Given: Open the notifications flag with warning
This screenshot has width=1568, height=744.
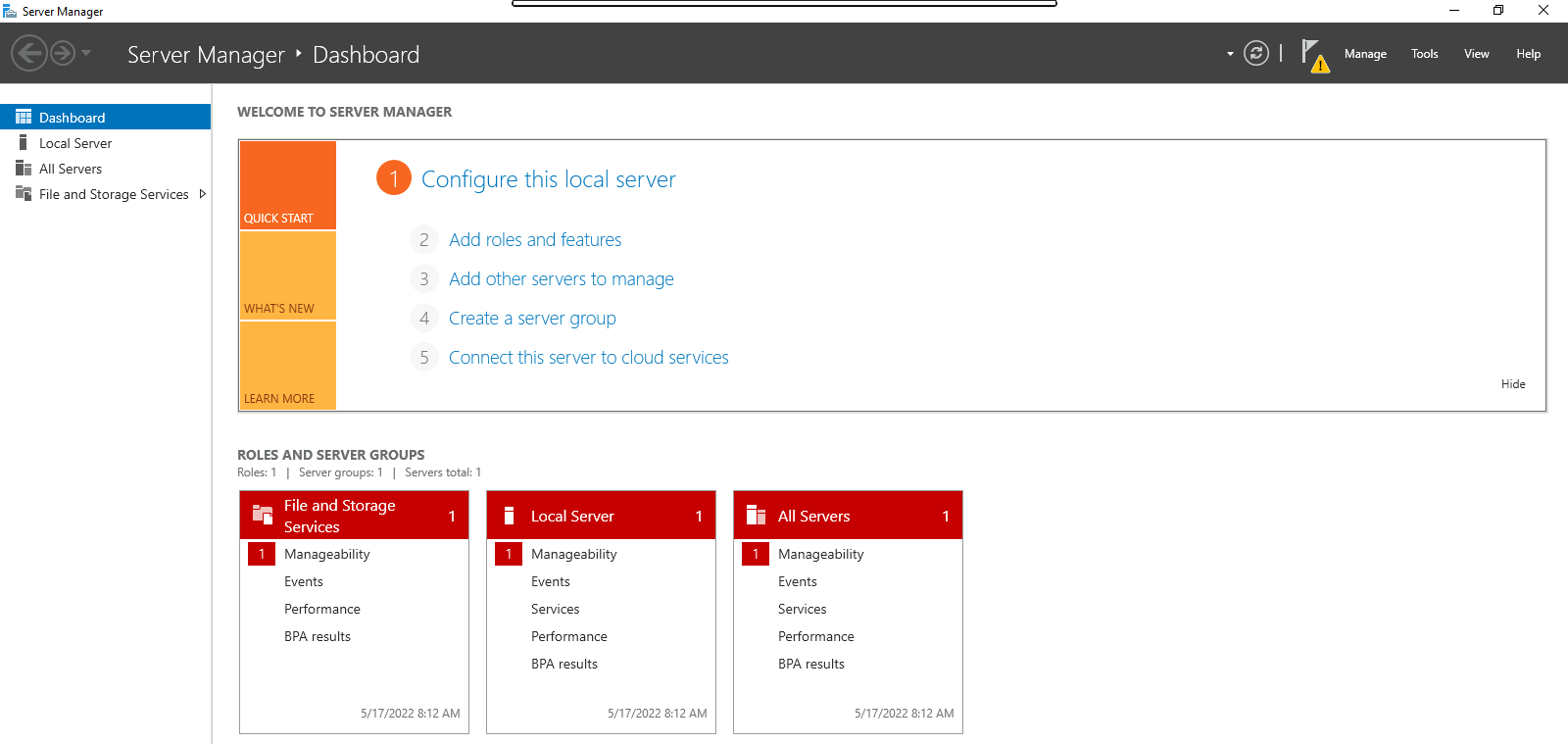Looking at the screenshot, I should [1315, 55].
